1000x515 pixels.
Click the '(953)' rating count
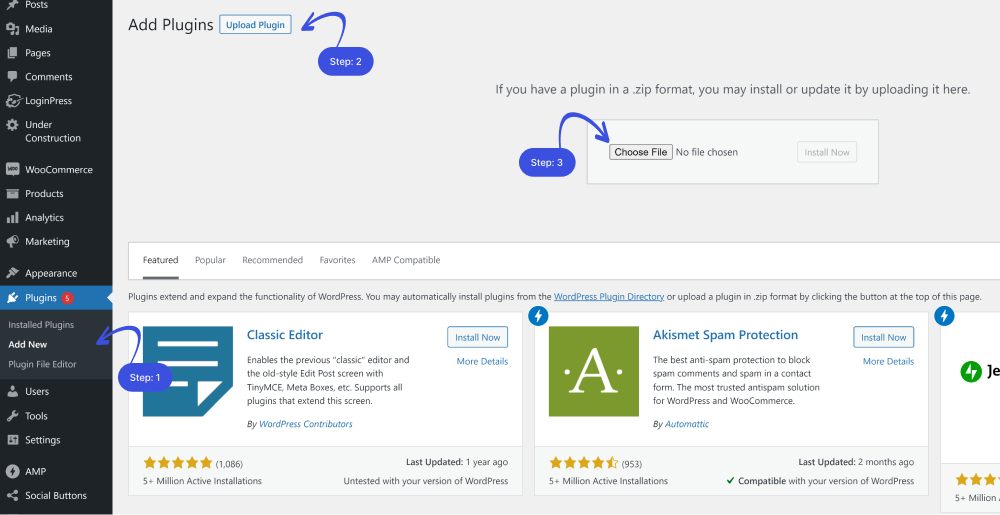tap(631, 464)
